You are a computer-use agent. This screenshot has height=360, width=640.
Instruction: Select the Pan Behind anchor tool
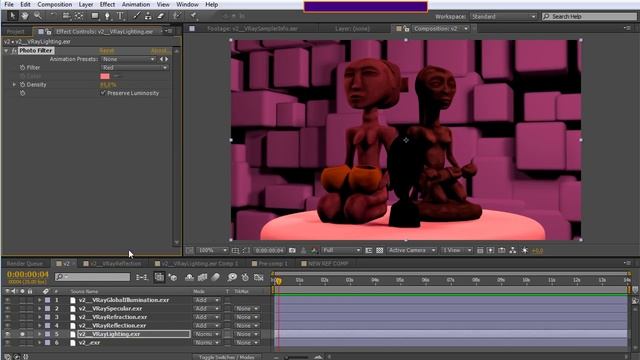click(79, 16)
